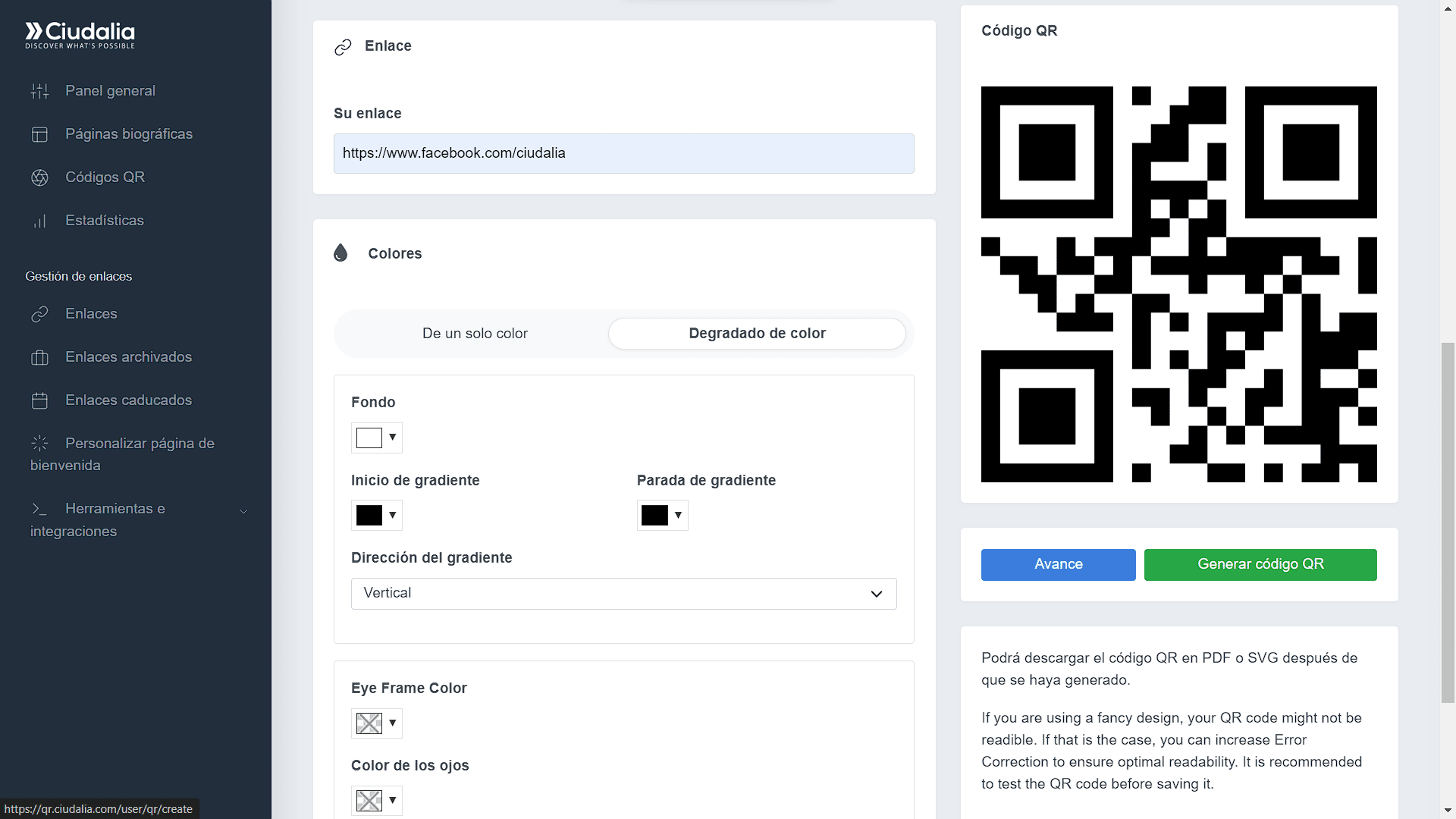The image size is (1456, 819).
Task: Click the Enlaces archivados box icon
Action: pyautogui.click(x=39, y=358)
